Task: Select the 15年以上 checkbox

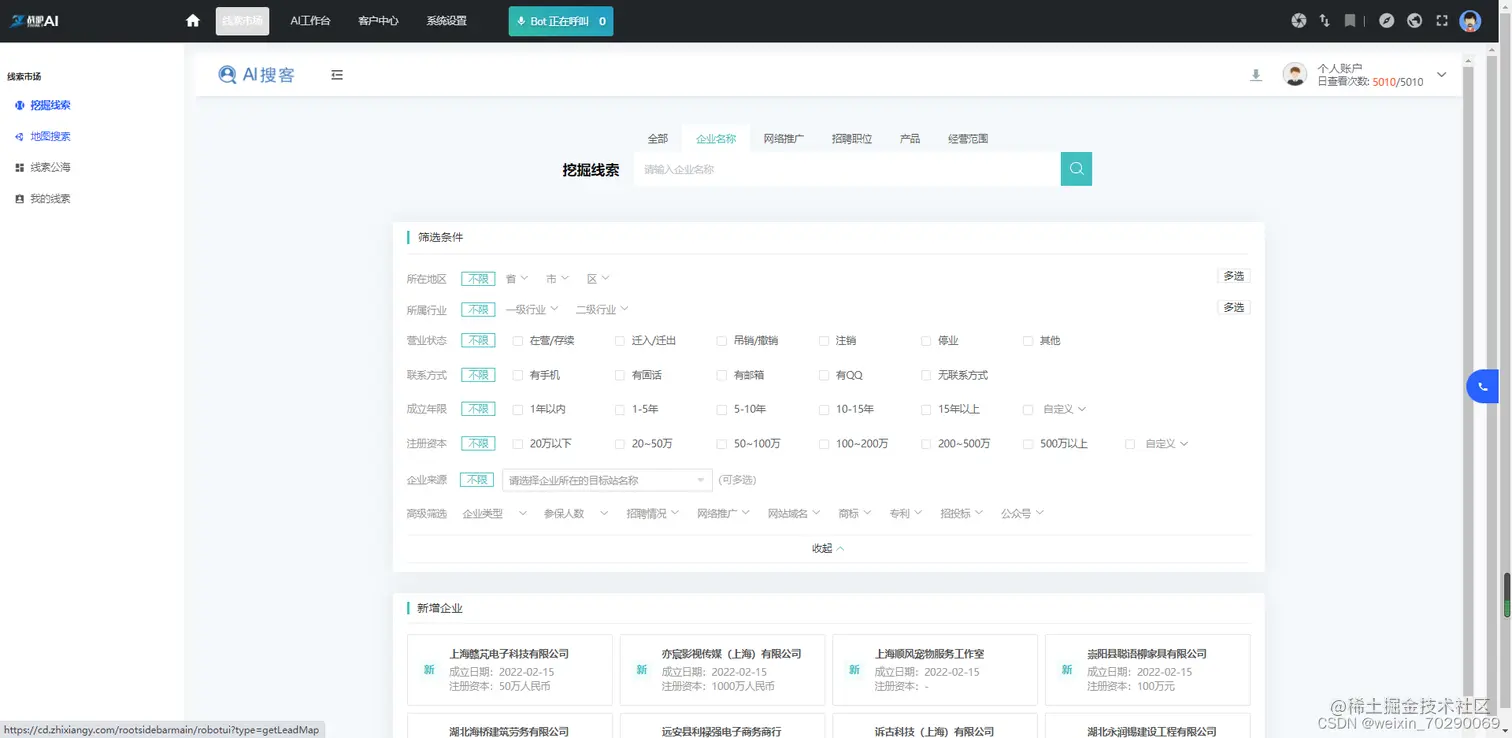Action: (926, 409)
